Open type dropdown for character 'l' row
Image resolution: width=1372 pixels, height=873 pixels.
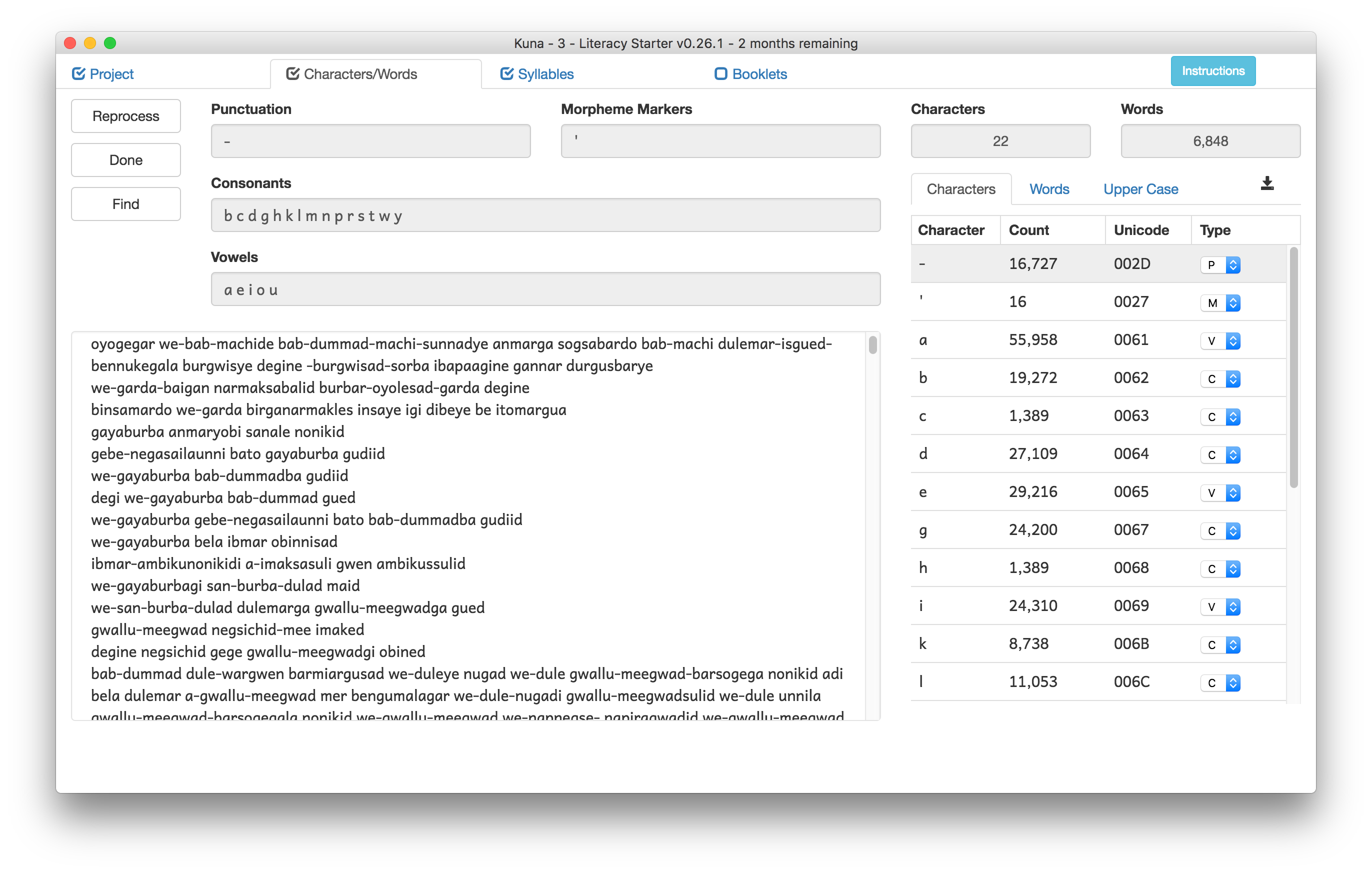[x=1220, y=683]
